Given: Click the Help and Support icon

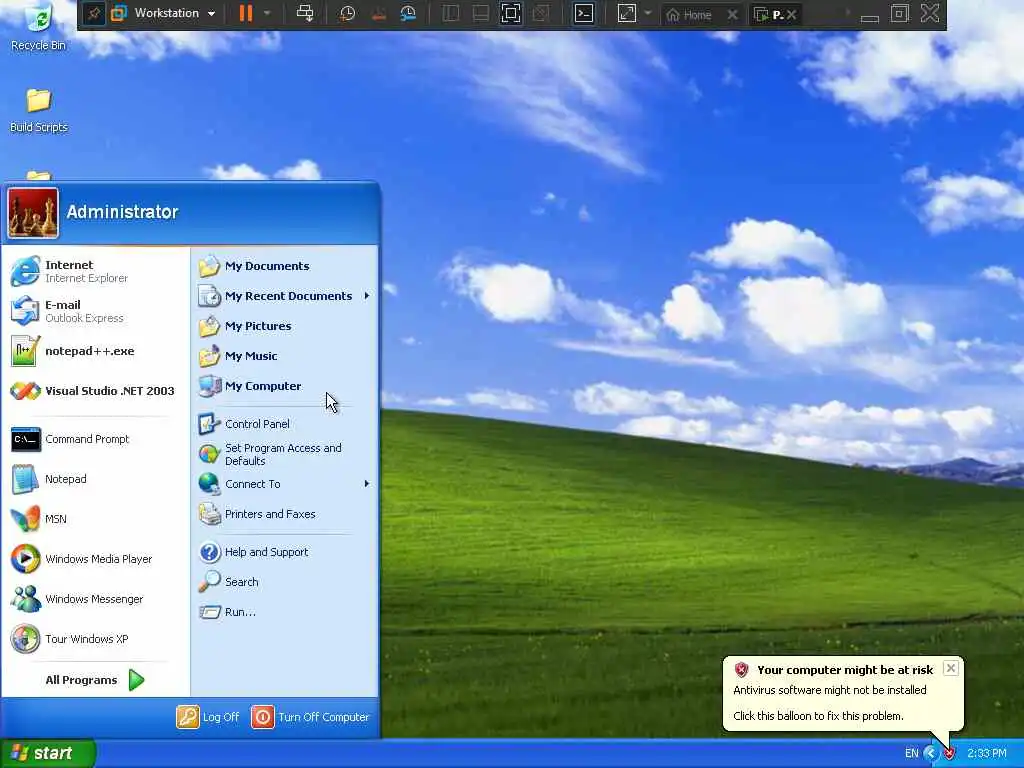Looking at the screenshot, I should 210,552.
